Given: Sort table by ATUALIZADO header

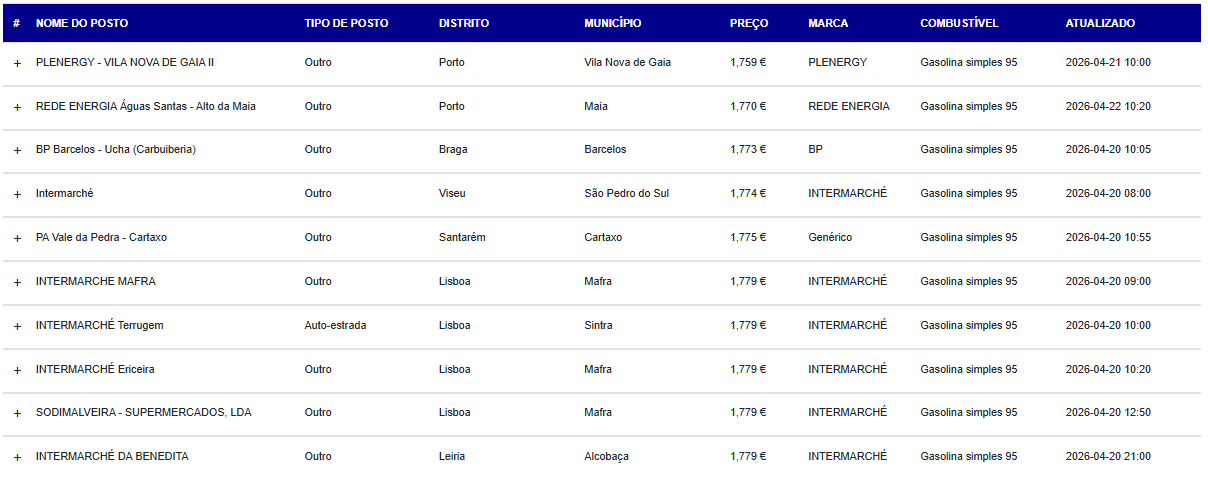Looking at the screenshot, I should [x=1100, y=23].
